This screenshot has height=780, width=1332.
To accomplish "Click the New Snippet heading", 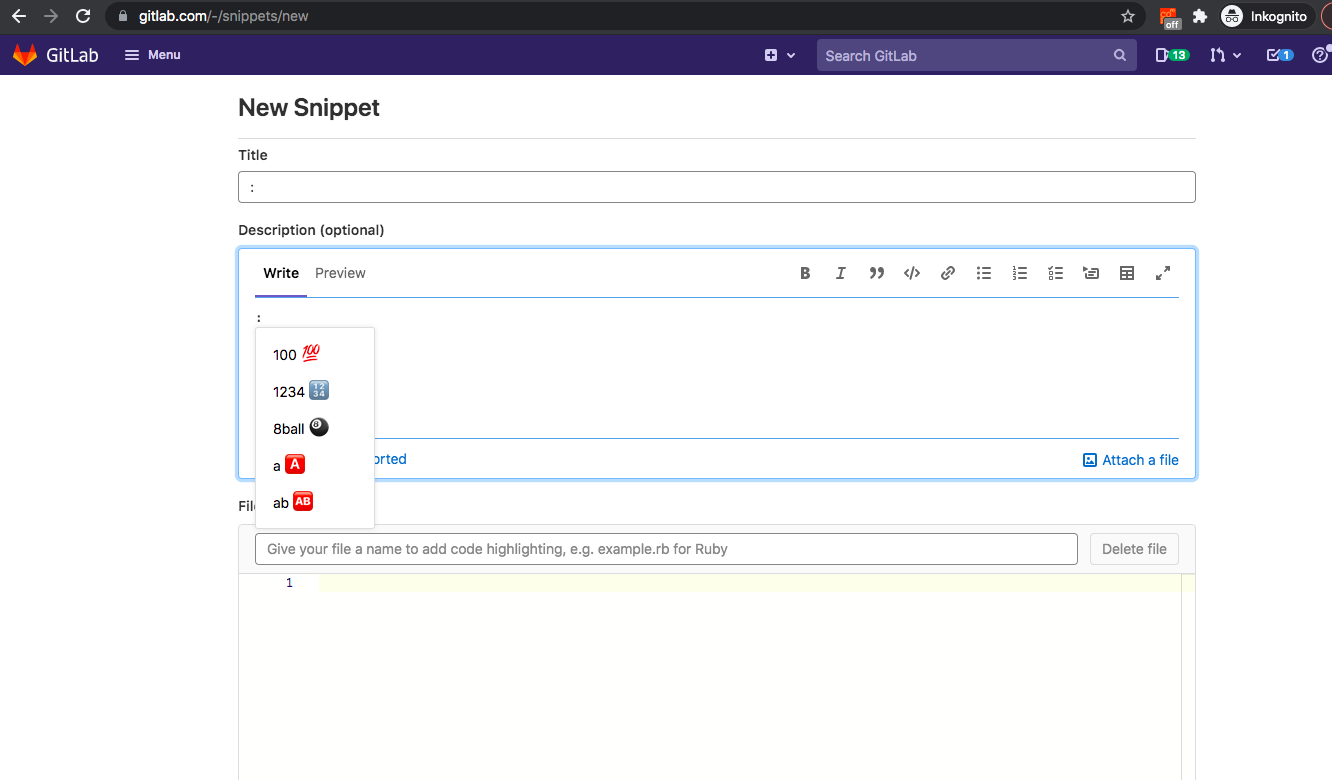I will [x=309, y=107].
